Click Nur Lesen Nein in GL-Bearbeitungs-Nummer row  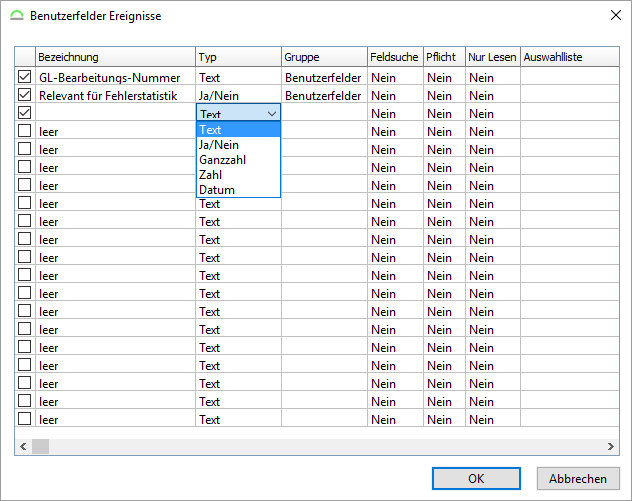coord(493,76)
